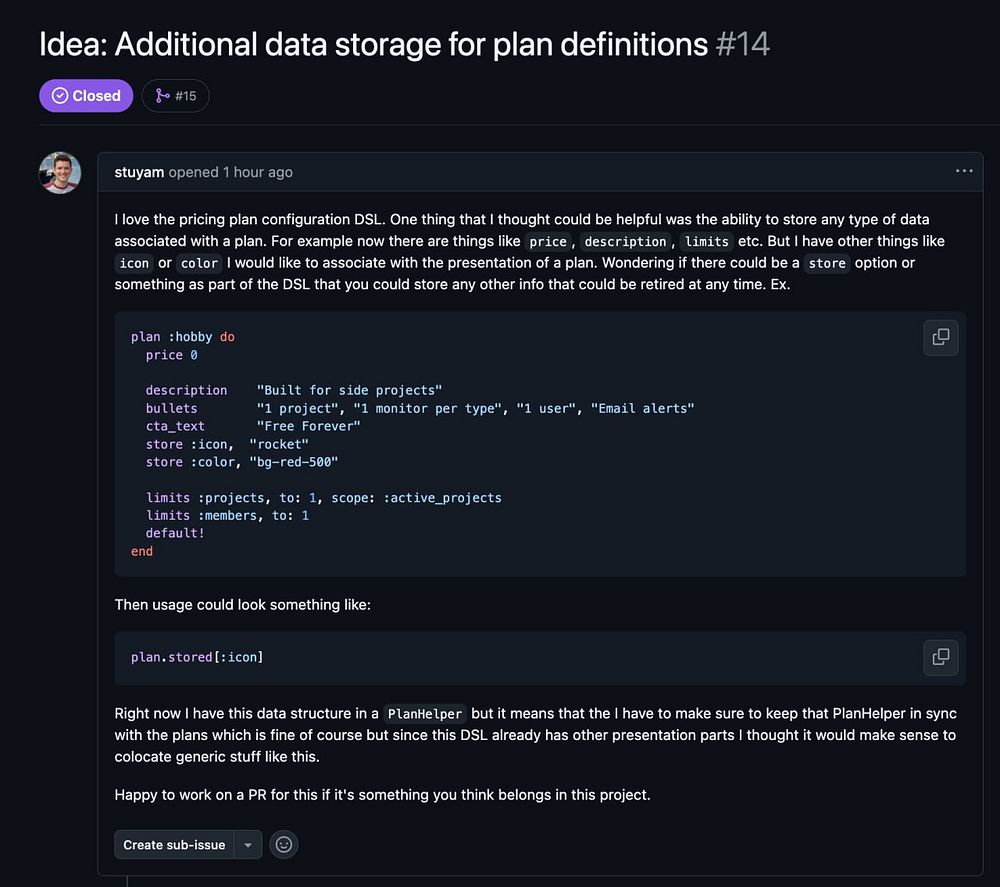The image size is (1000, 887).
Task: Expand the Create sub-issue dropdown arrow
Action: tap(248, 845)
